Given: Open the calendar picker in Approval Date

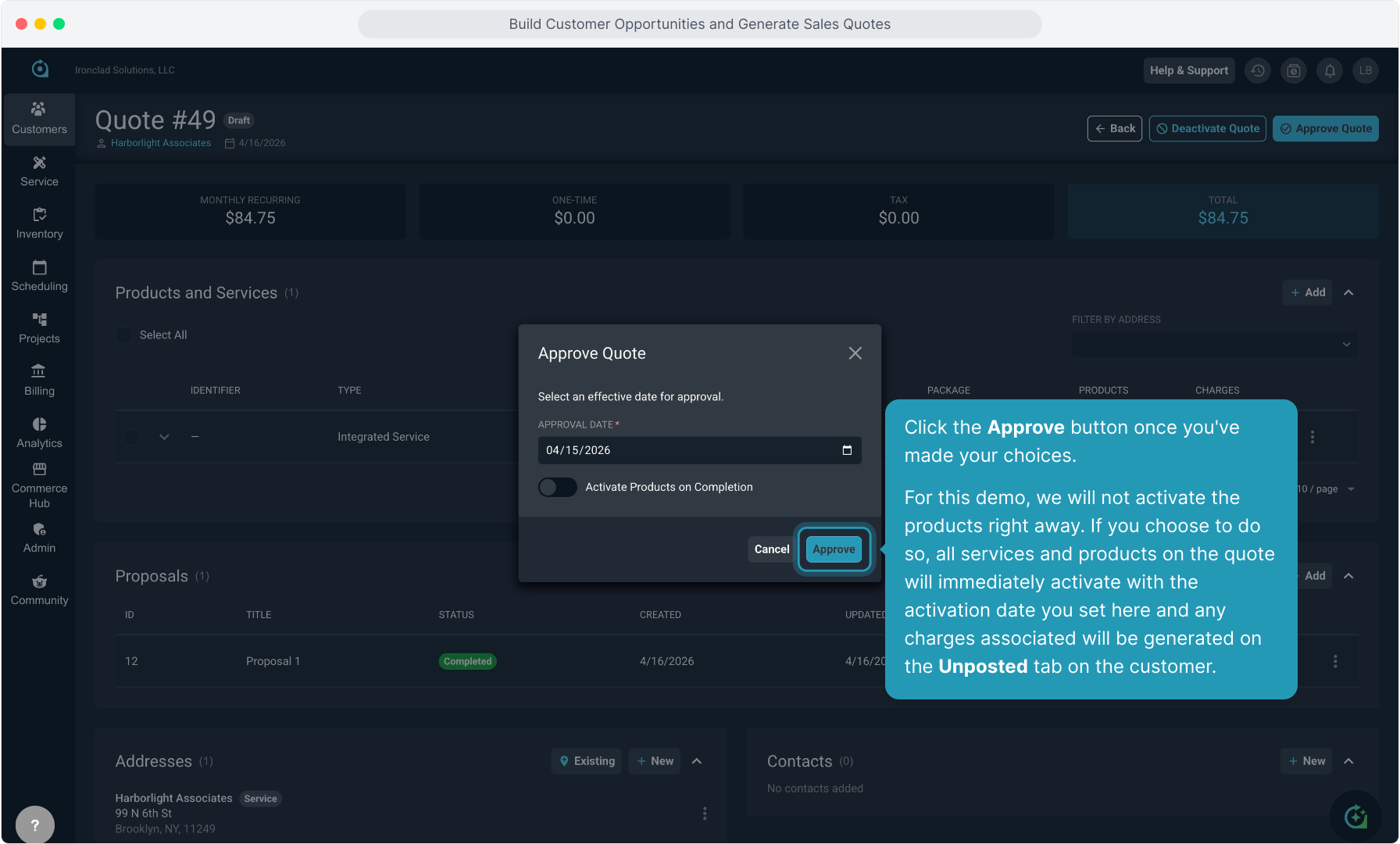Looking at the screenshot, I should [847, 450].
